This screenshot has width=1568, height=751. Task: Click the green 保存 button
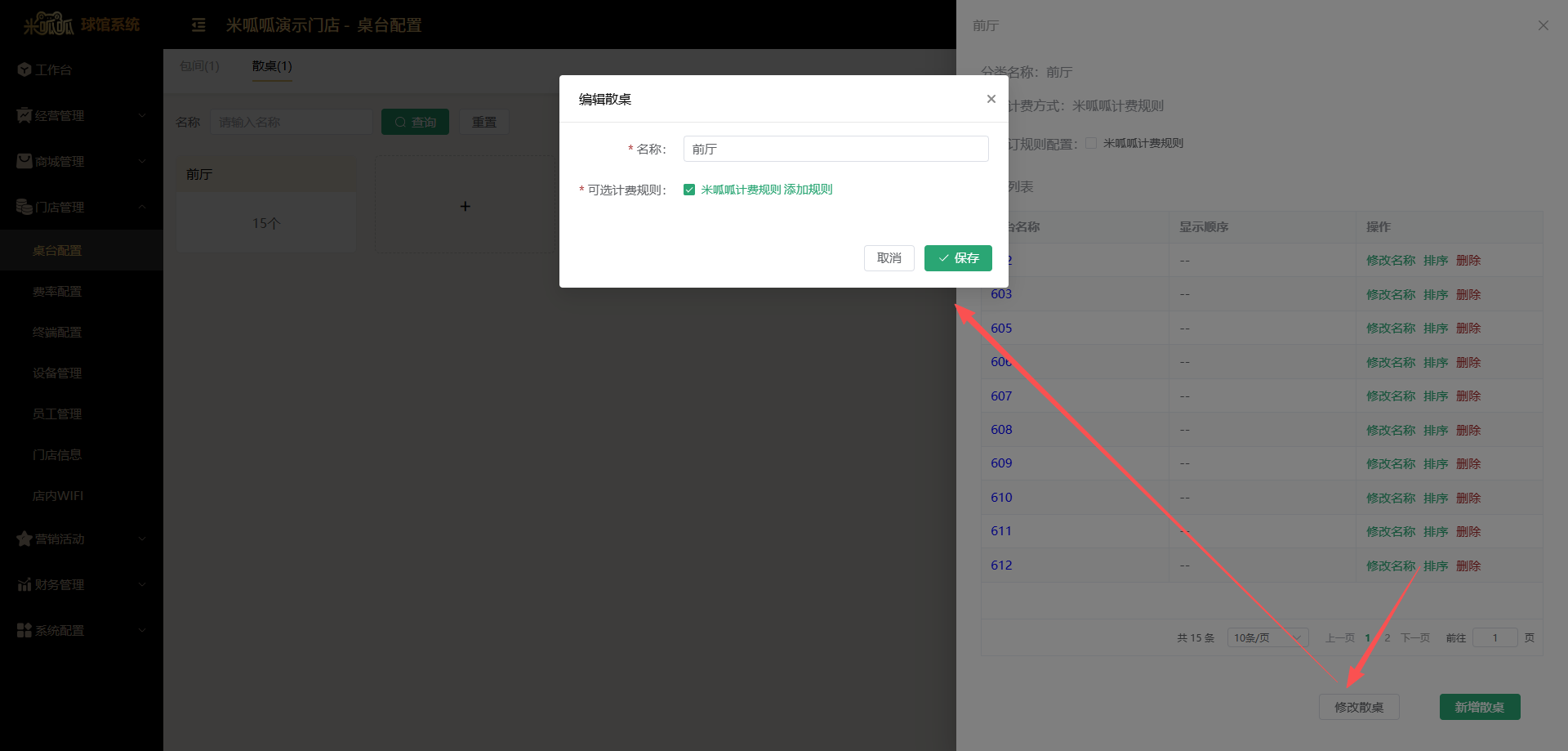[957, 258]
